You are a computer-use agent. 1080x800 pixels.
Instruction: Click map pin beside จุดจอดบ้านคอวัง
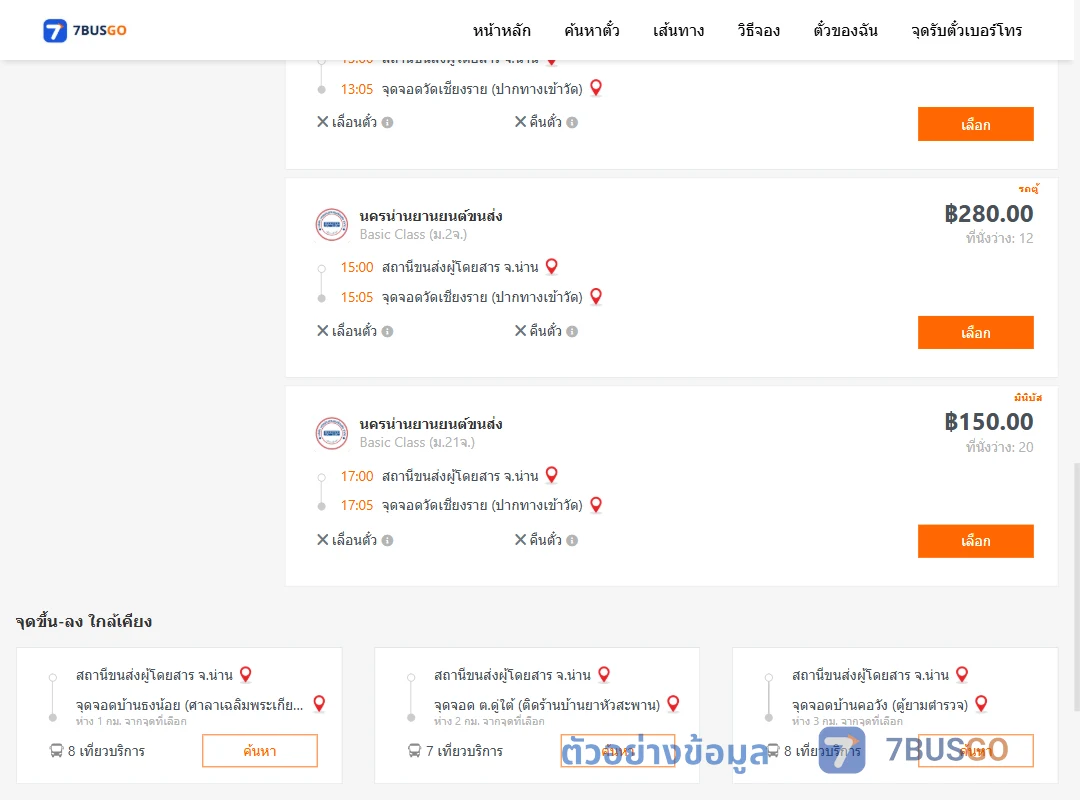click(982, 704)
